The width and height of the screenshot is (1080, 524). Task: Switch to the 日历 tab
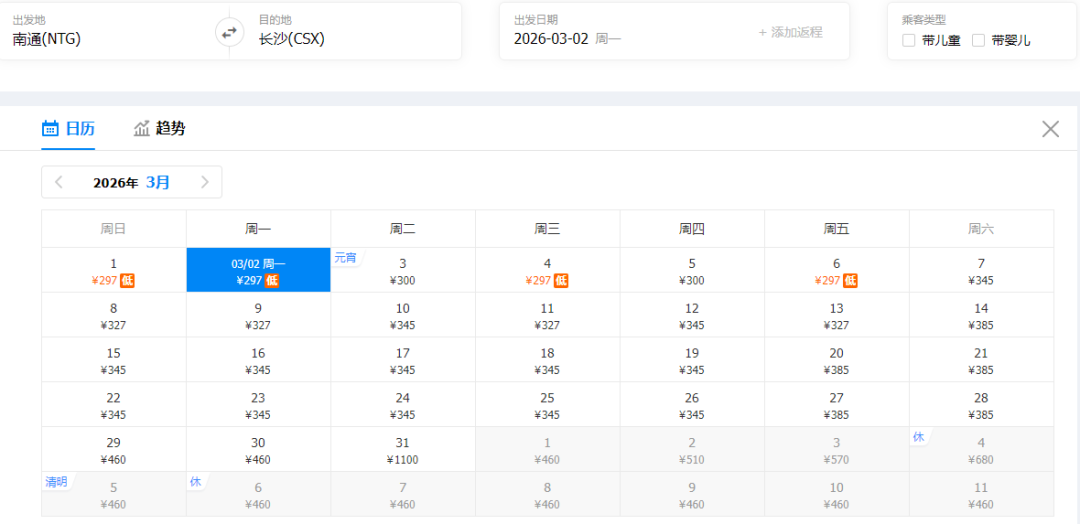point(69,128)
